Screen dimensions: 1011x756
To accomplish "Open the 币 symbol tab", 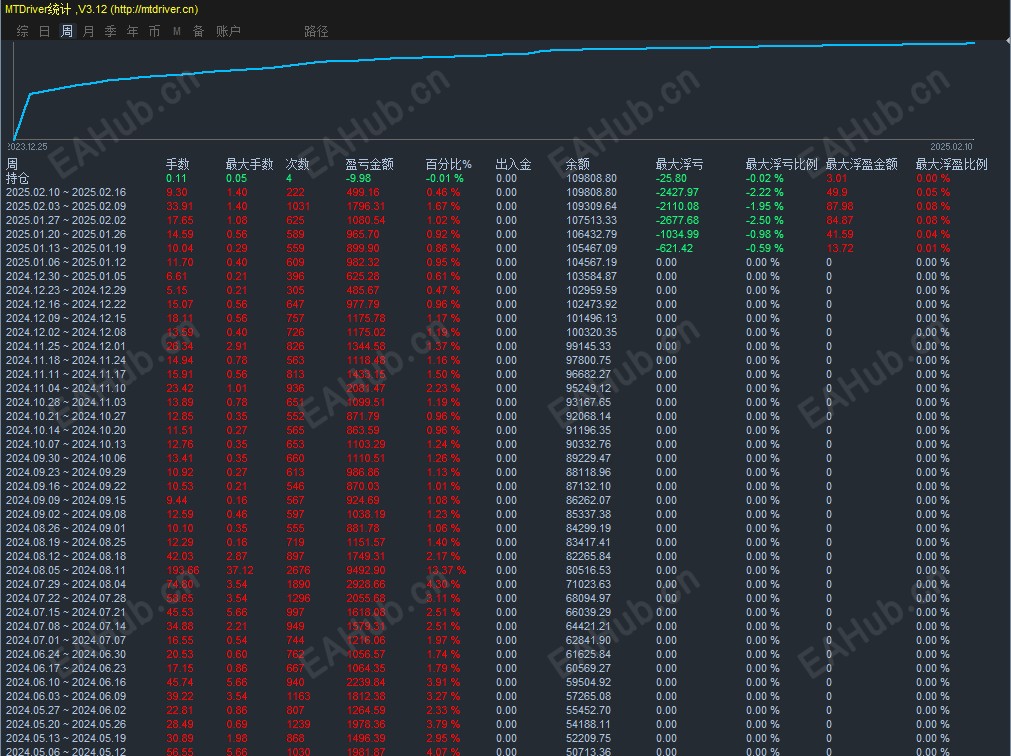I will (x=154, y=31).
